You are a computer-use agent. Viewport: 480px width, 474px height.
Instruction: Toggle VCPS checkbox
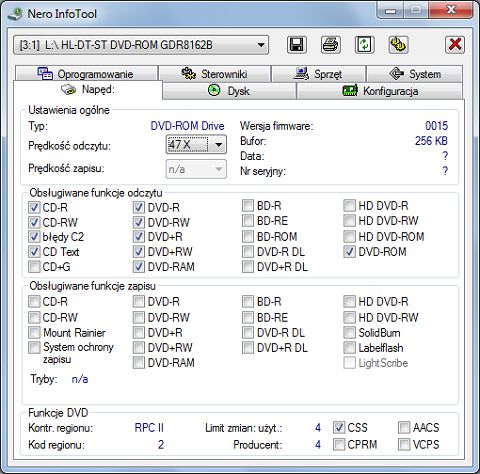[x=404, y=444]
